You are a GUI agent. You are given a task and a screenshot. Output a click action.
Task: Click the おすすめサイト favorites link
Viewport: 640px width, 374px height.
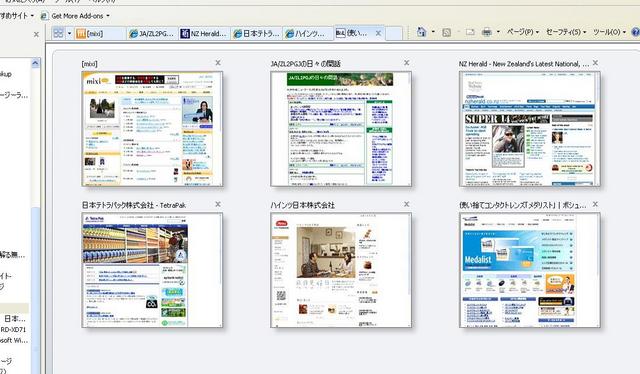[14, 16]
